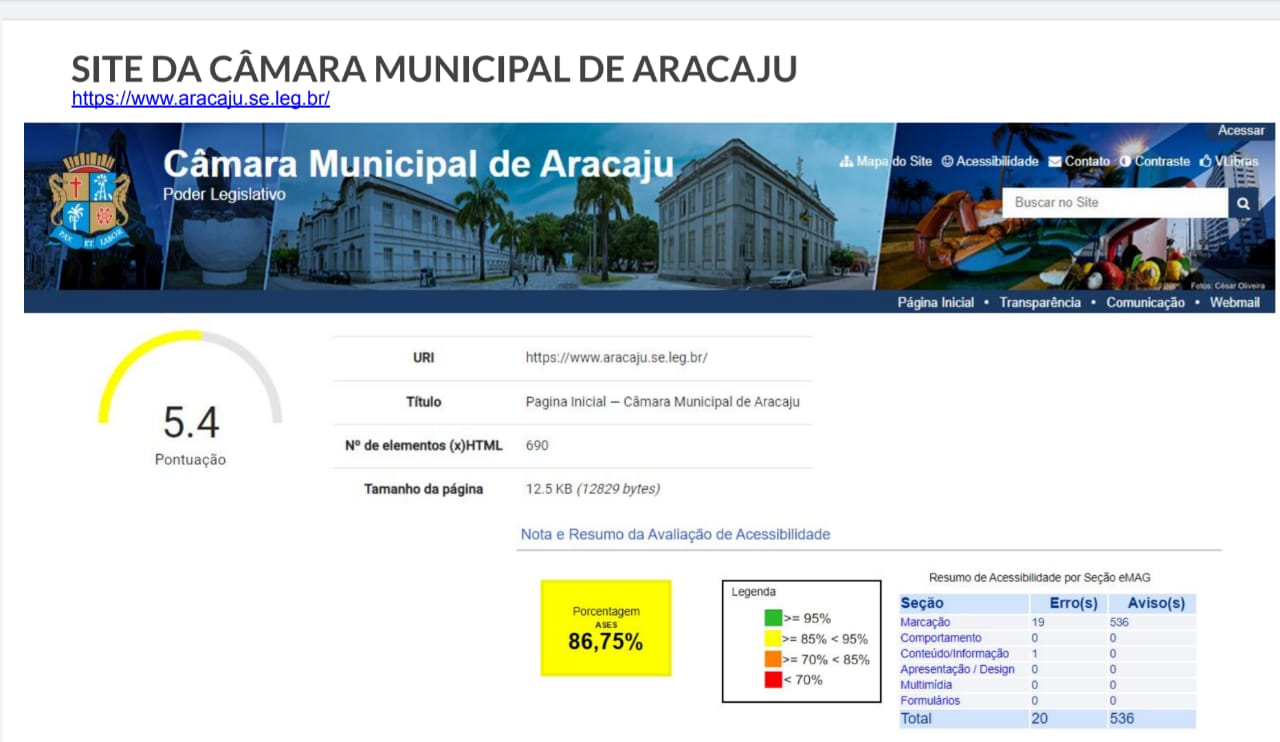Open Nota e Resumo da Avaliação section
Screen dimensions: 1280x742
(x=674, y=534)
